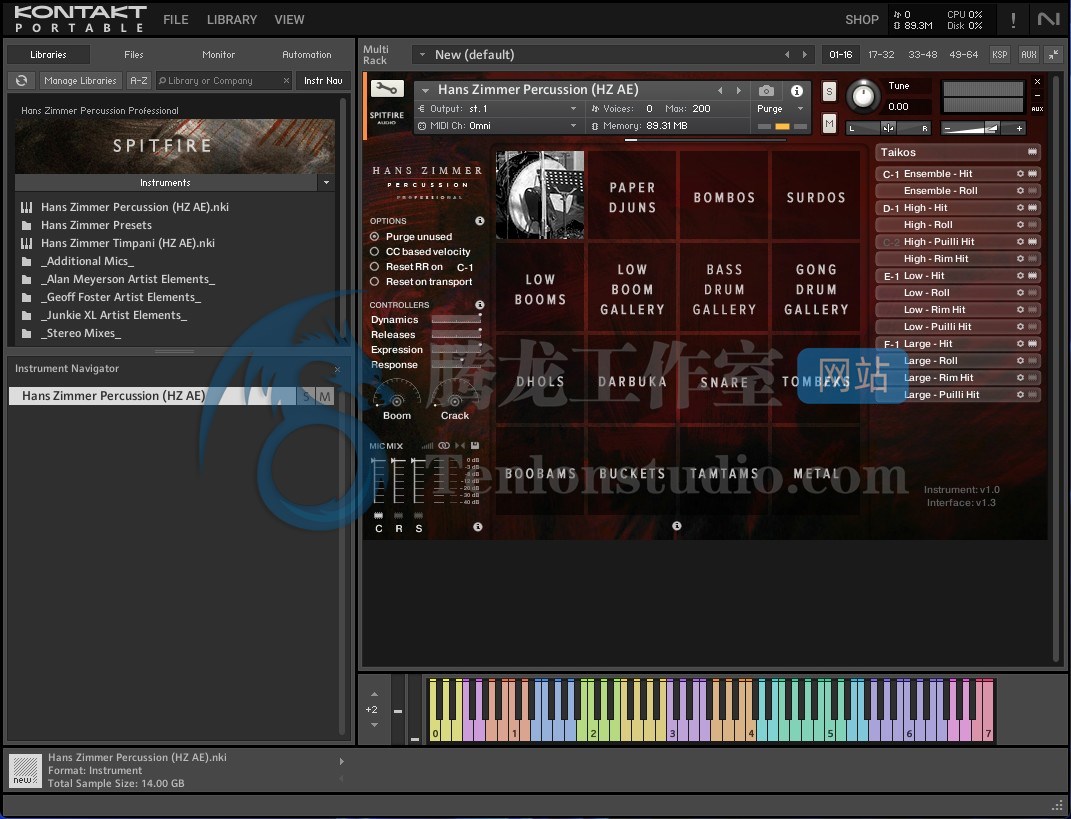
Task: Open the Options info icon
Action: [479, 221]
